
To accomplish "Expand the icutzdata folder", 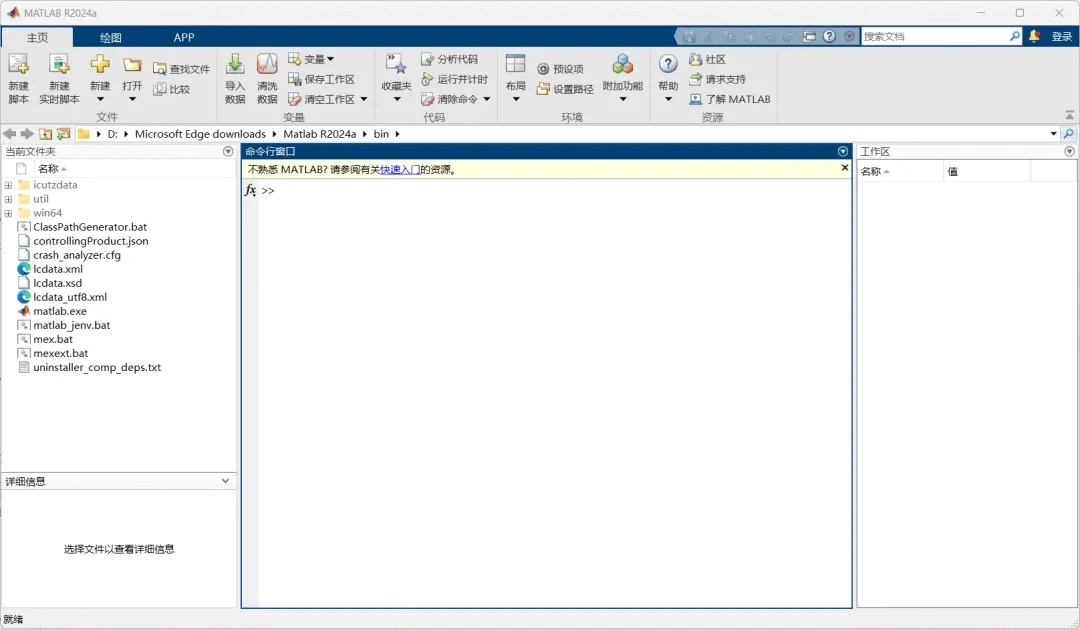I will (8, 185).
